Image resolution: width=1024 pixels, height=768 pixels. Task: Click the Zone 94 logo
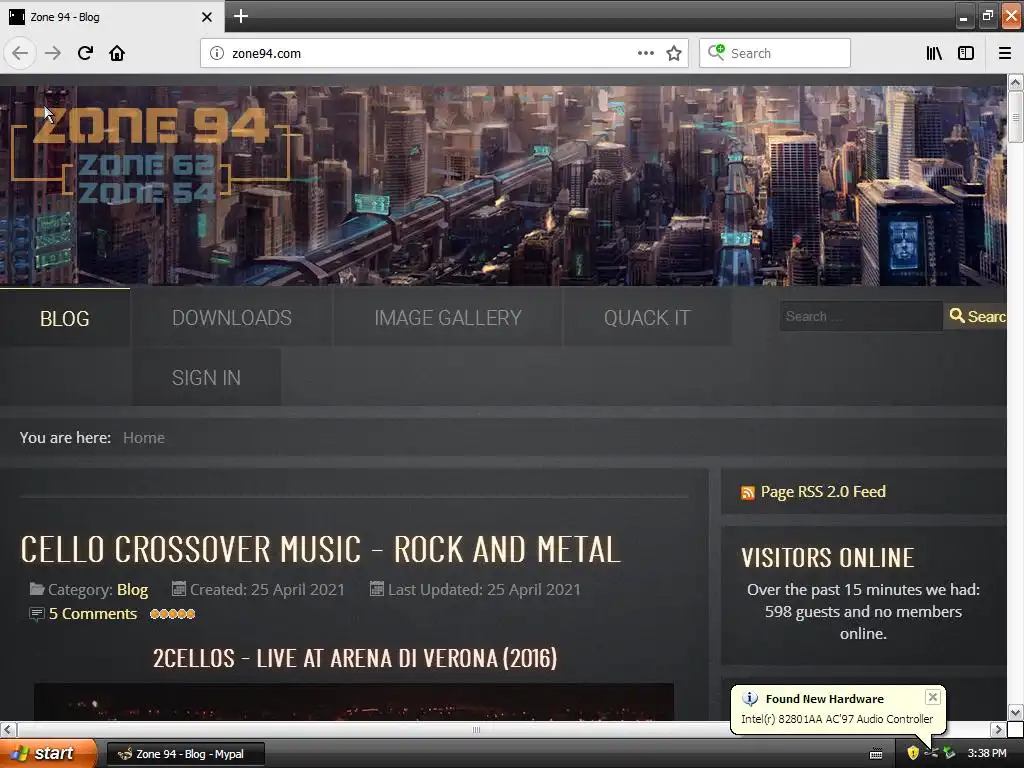(150, 155)
